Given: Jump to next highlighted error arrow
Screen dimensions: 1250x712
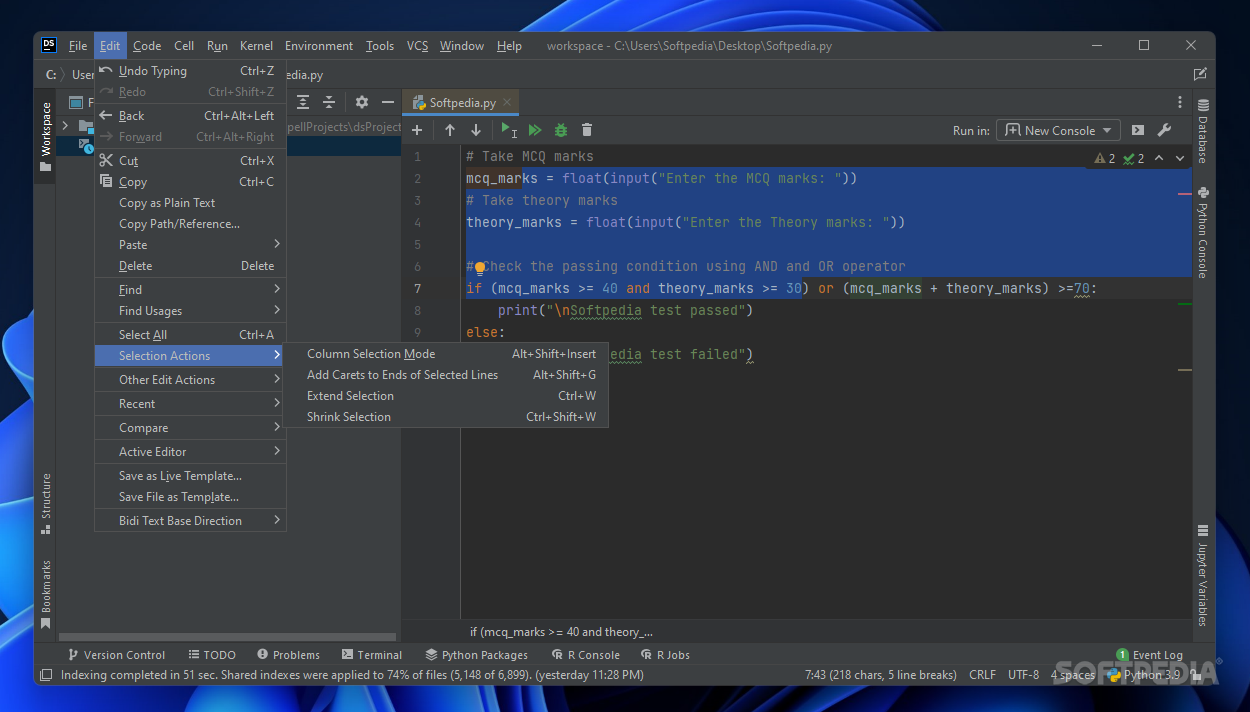Looking at the screenshot, I should coord(1180,158).
